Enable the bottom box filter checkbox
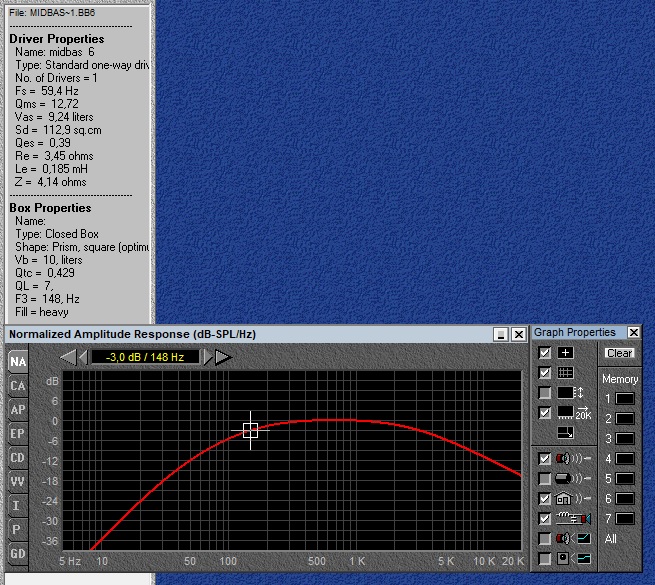Screen dimensions: 655x585 (x=545, y=559)
